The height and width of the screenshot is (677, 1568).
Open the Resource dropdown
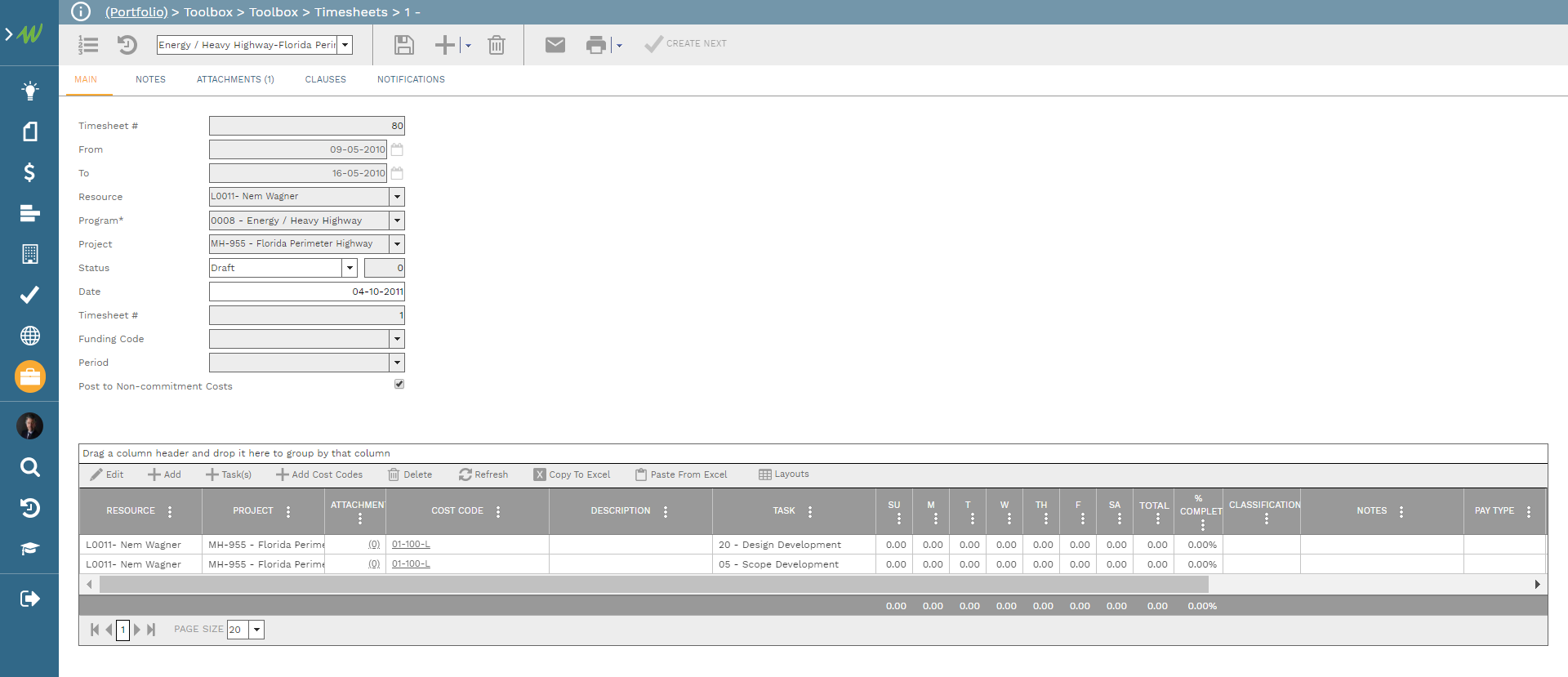coord(397,197)
